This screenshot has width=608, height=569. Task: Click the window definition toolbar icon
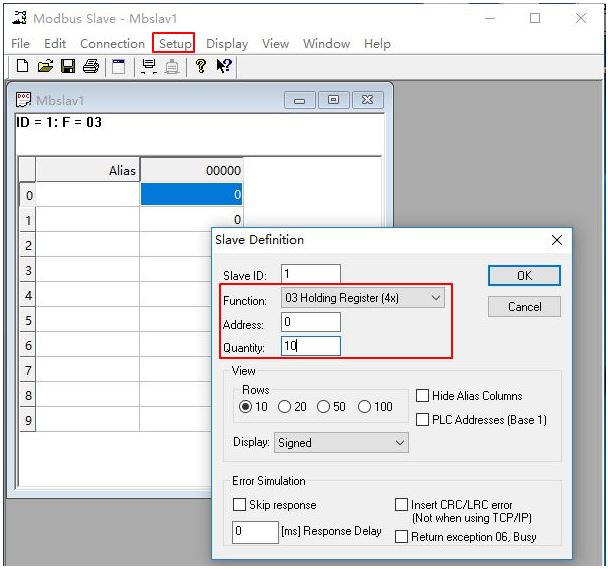(x=119, y=66)
